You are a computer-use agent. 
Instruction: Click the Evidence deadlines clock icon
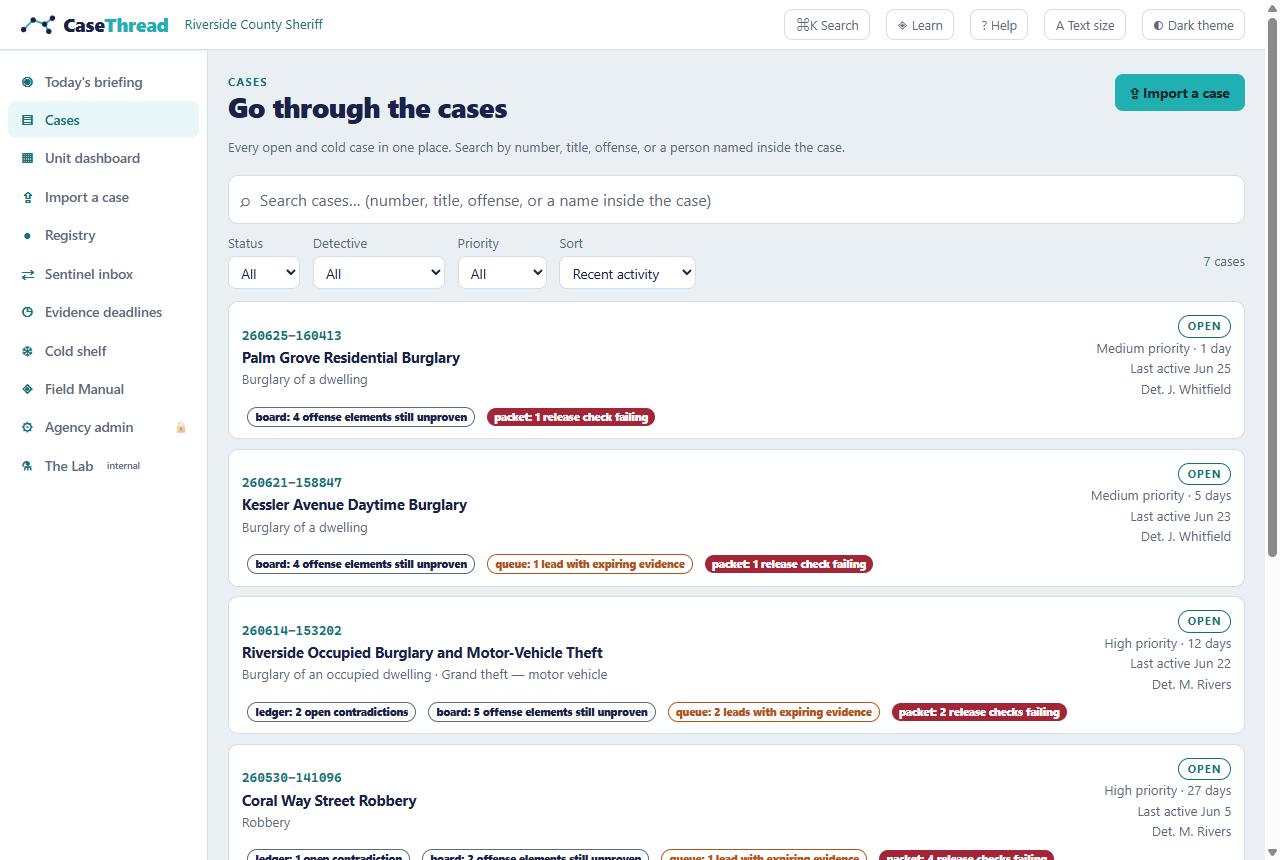click(27, 312)
